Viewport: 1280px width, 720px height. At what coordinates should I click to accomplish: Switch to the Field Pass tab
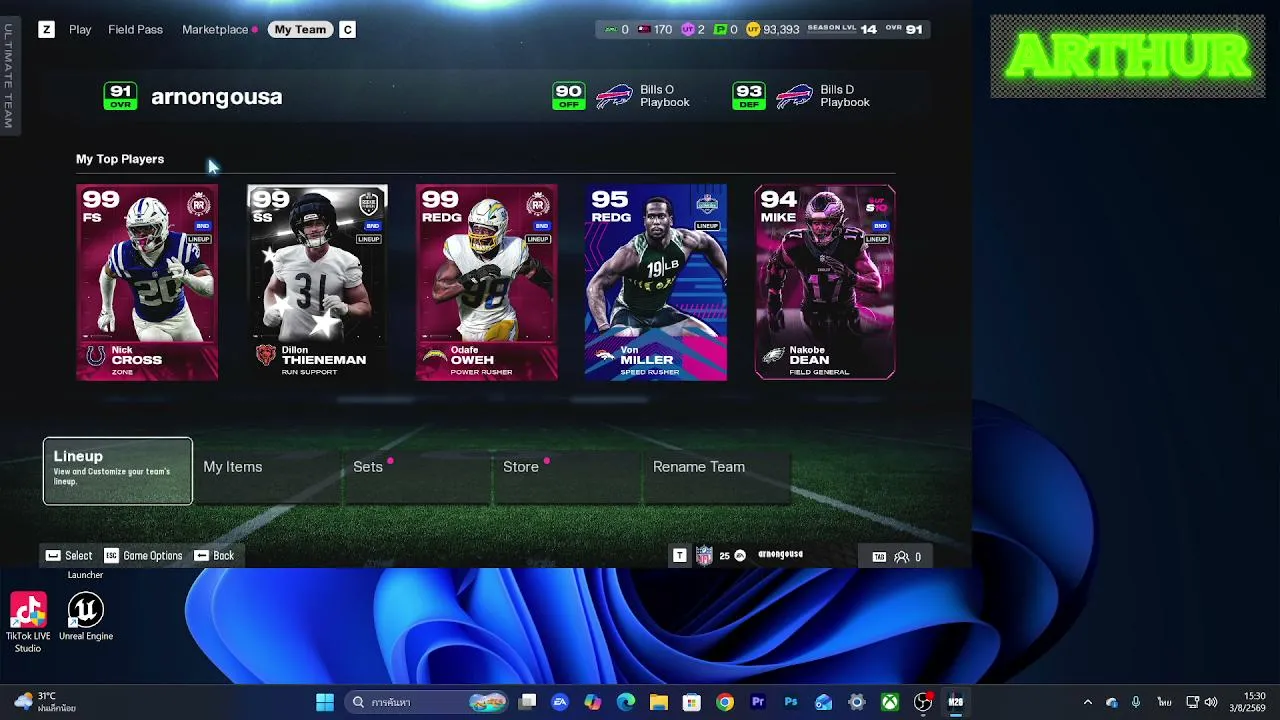click(x=135, y=30)
